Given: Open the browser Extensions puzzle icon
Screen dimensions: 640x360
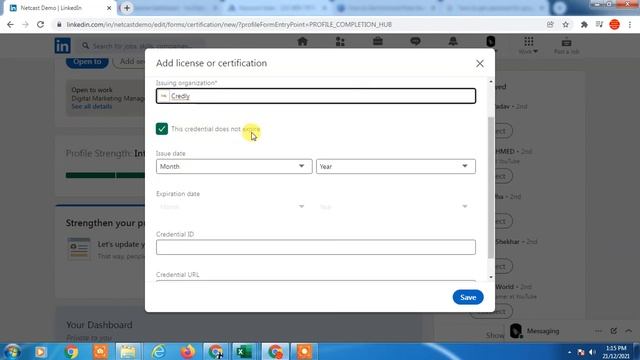Looking at the screenshot, I should (584, 24).
